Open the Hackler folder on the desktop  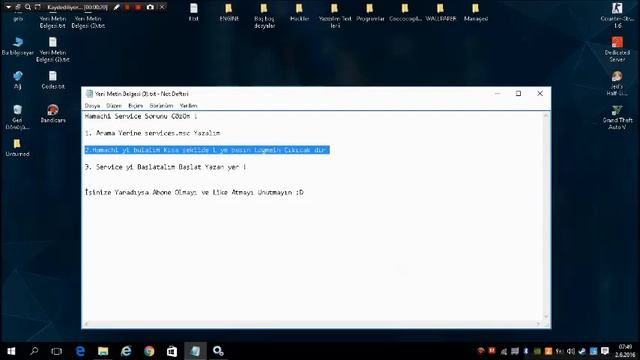coord(300,12)
